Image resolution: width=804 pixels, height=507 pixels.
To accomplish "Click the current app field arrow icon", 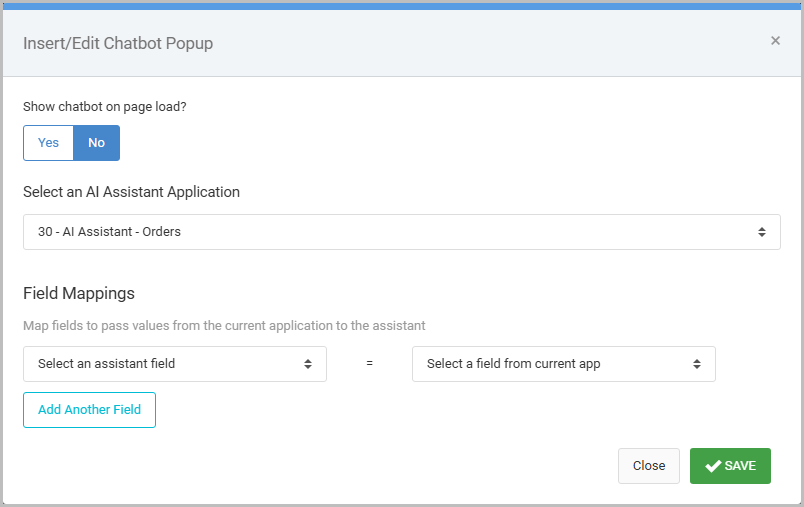I will click(697, 364).
